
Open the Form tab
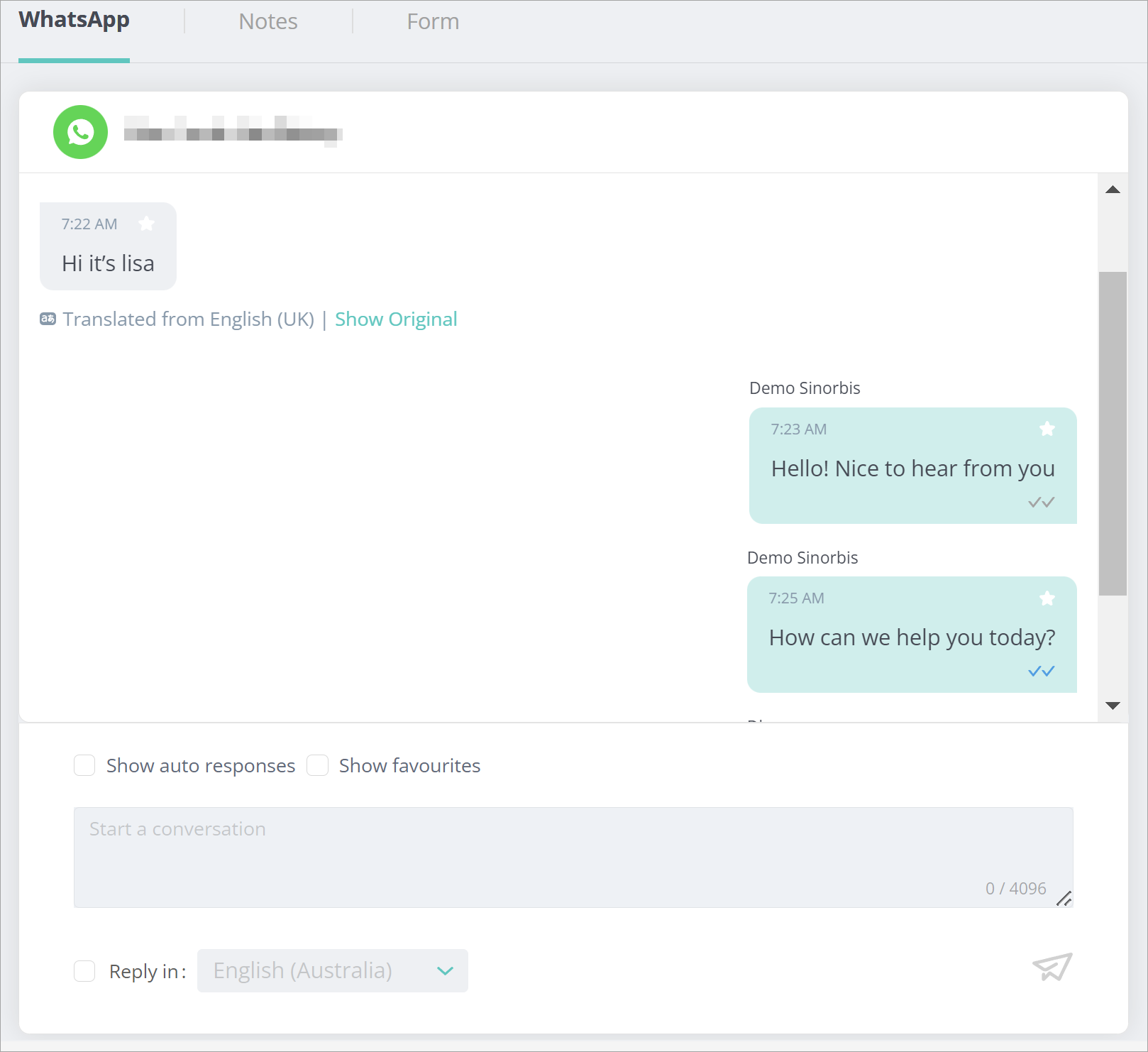coord(433,21)
